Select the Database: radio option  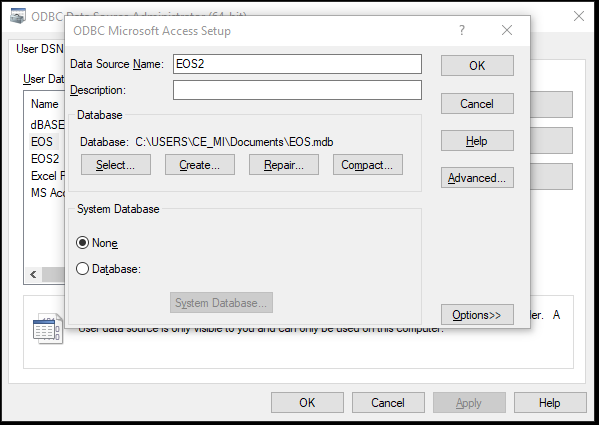click(x=109, y=269)
